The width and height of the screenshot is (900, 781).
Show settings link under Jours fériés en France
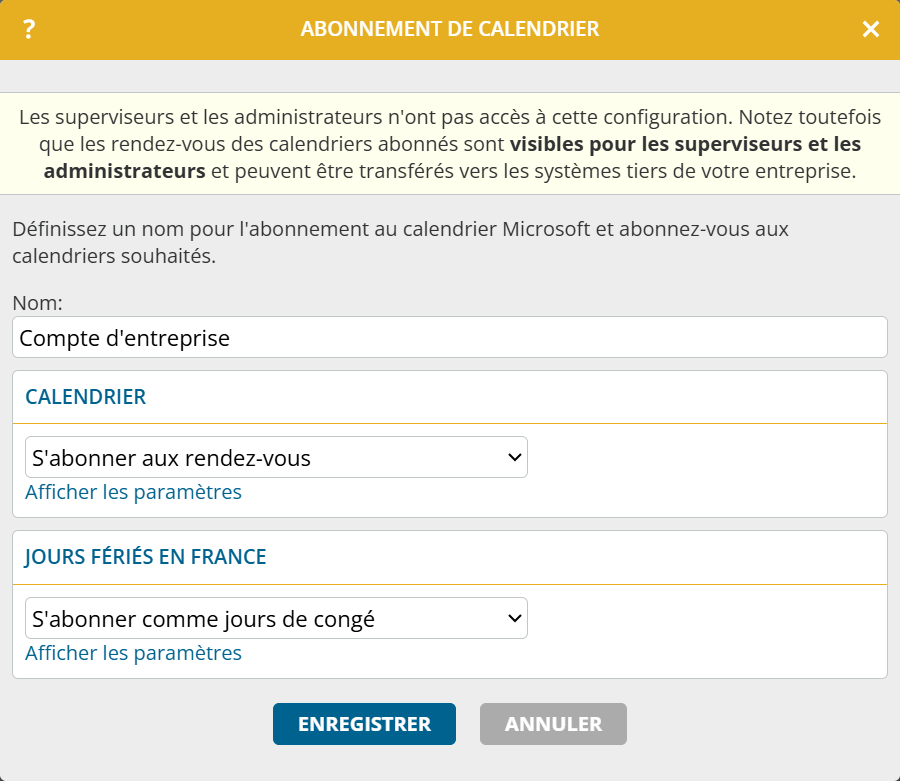pos(133,653)
